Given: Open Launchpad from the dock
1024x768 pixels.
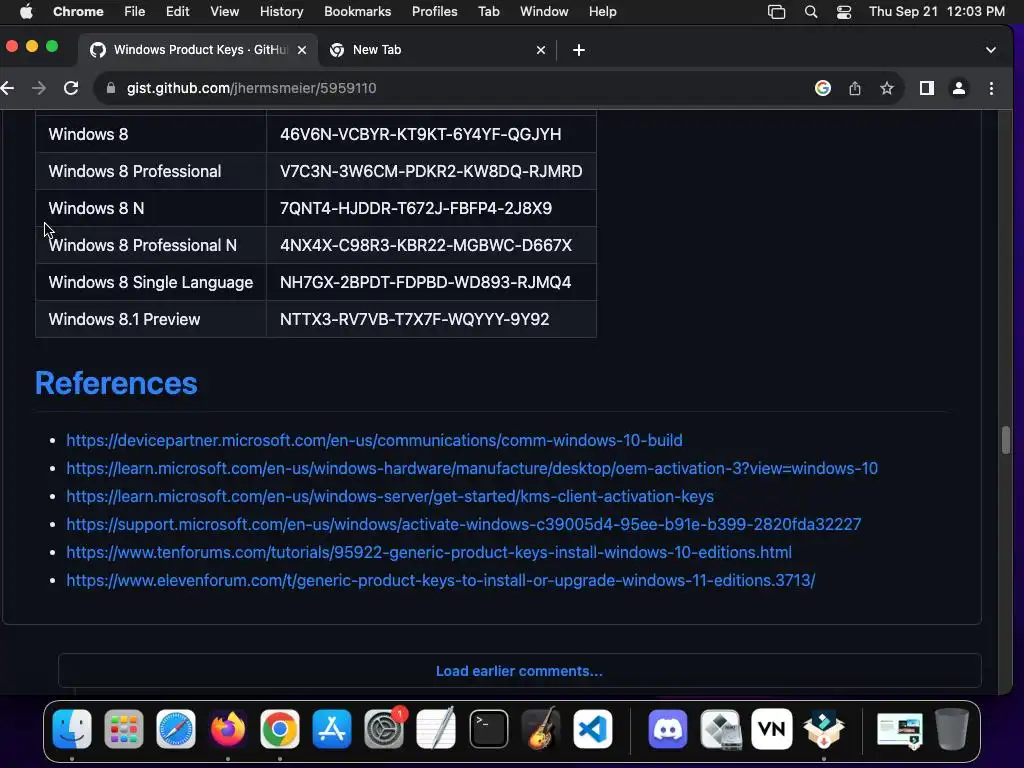Looking at the screenshot, I should pos(123,729).
